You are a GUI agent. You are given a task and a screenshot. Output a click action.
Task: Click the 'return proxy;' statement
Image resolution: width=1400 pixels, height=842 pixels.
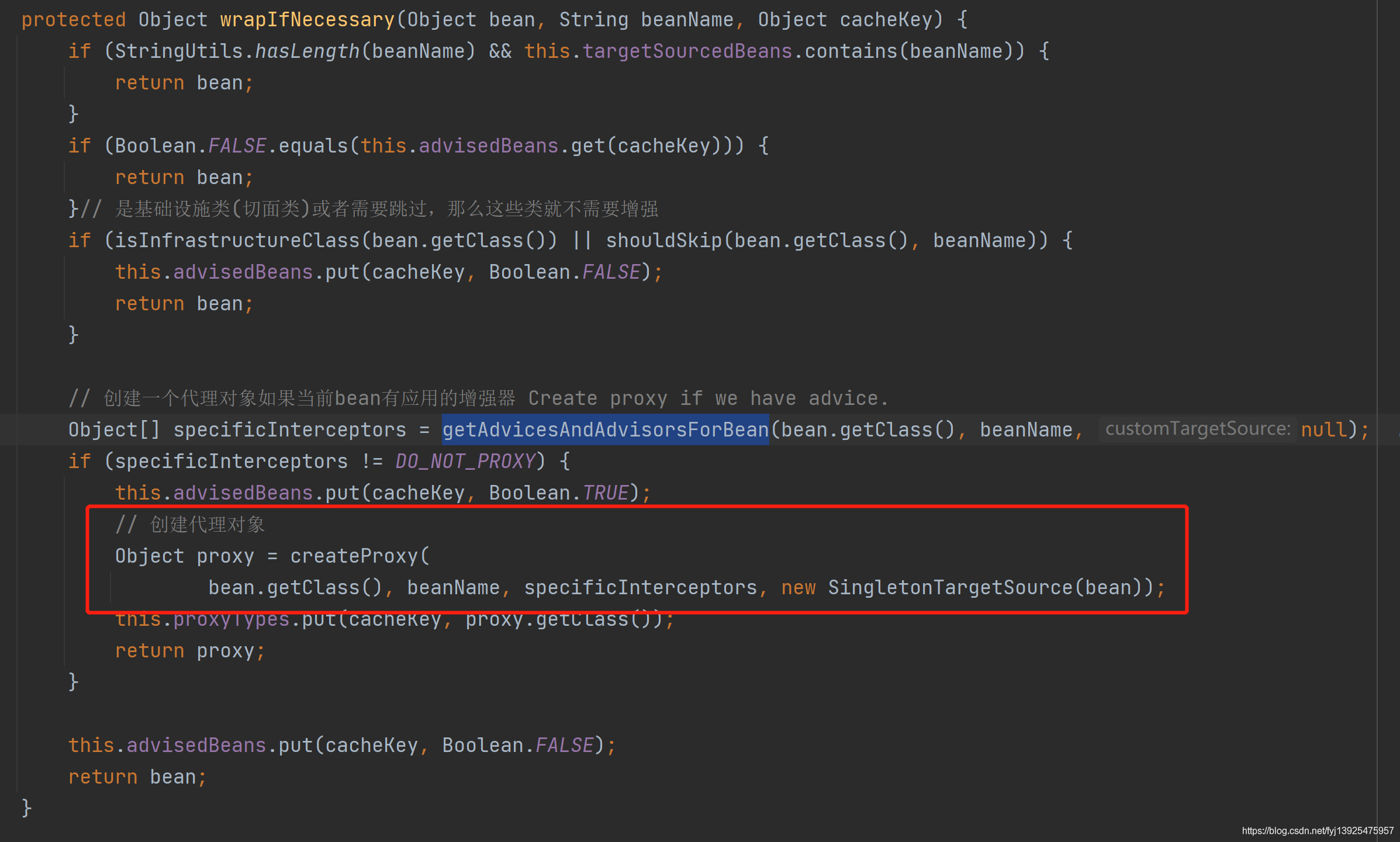(191, 651)
